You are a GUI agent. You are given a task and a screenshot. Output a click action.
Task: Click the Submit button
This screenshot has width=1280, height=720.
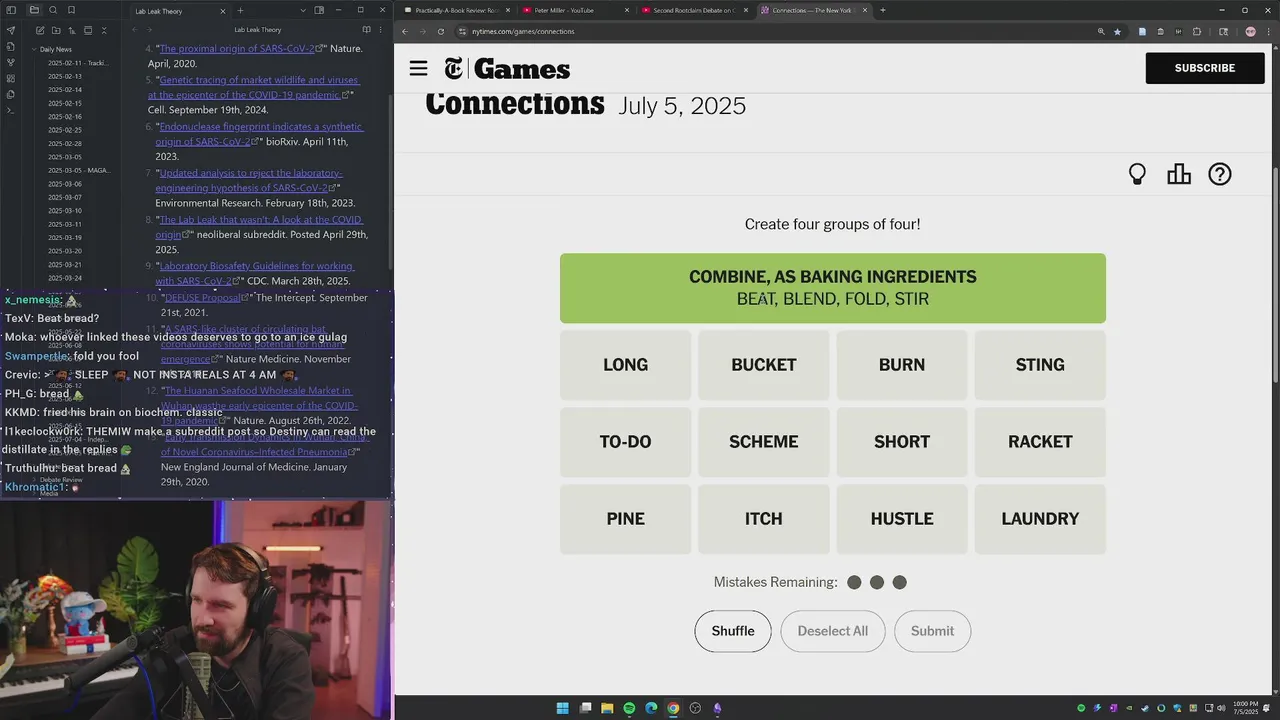pyautogui.click(x=932, y=631)
